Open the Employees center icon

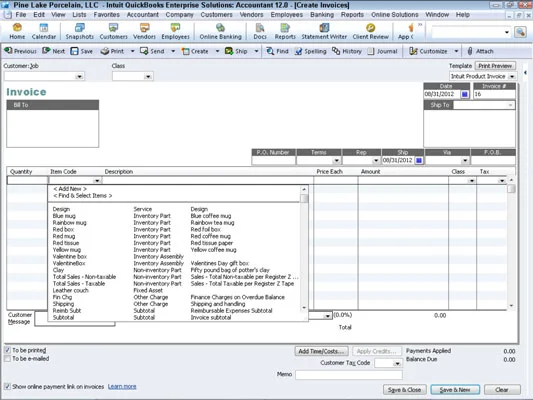coord(175,31)
